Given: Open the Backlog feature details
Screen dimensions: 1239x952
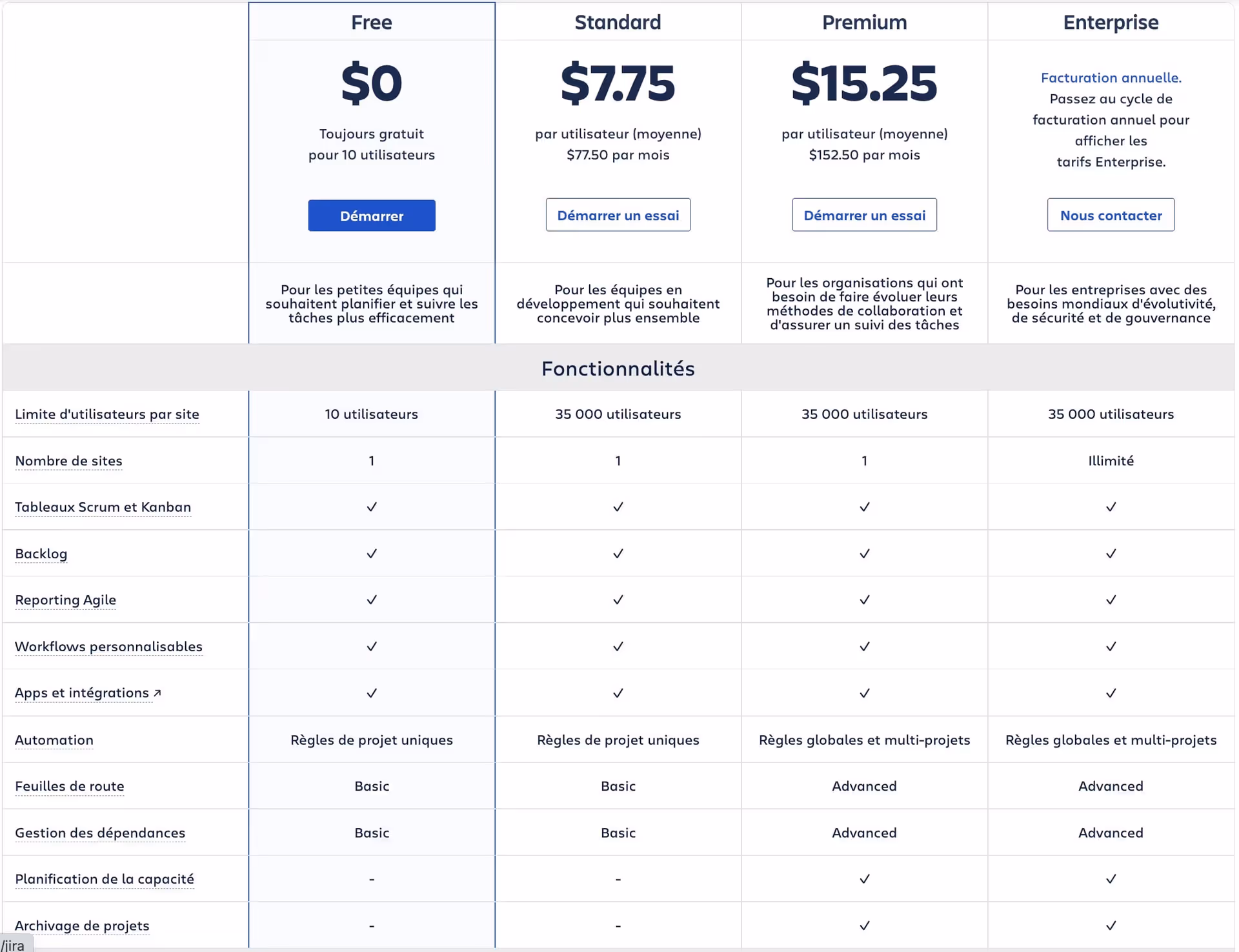Looking at the screenshot, I should (41, 554).
